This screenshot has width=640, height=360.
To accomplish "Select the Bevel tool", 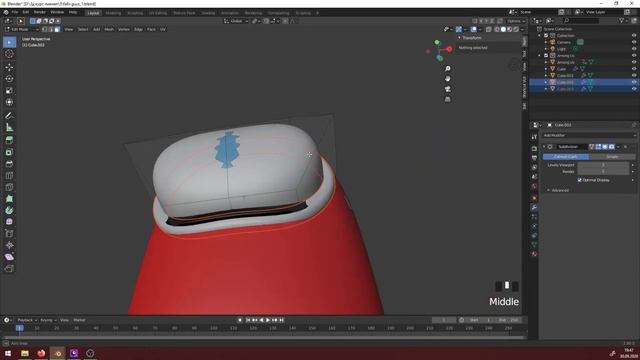I will coord(9,164).
